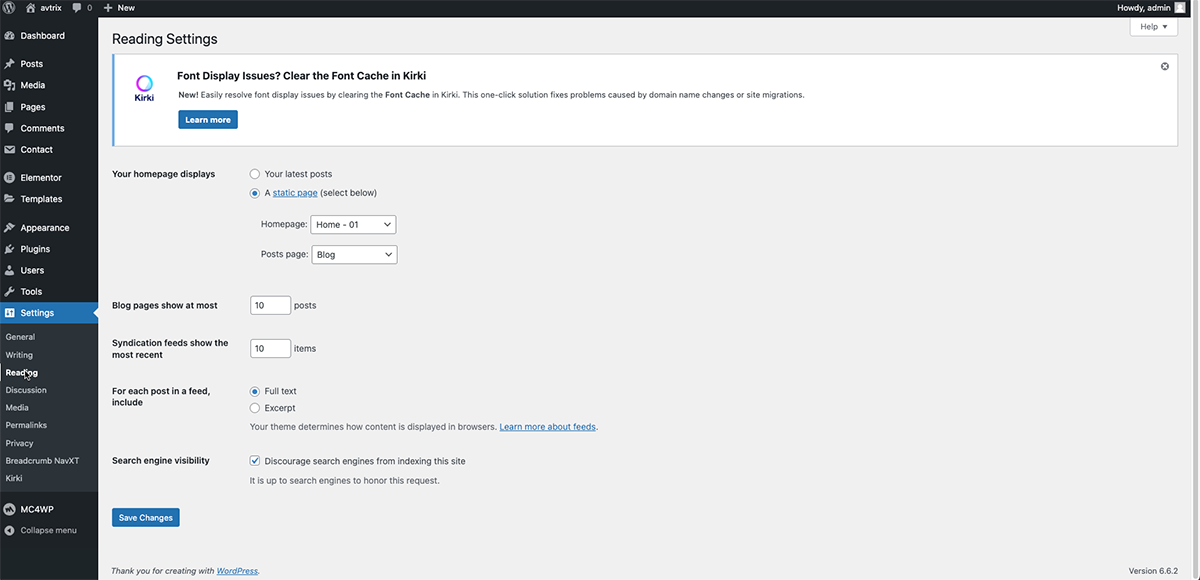
Task: Uncheck 'Discourage search engines' checkbox
Action: [x=255, y=461]
